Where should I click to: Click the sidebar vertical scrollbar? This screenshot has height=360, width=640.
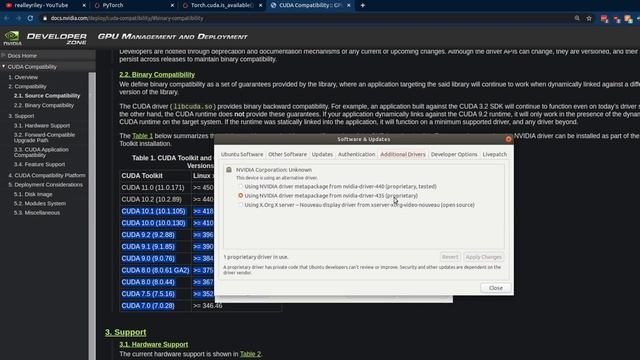coord(92,216)
